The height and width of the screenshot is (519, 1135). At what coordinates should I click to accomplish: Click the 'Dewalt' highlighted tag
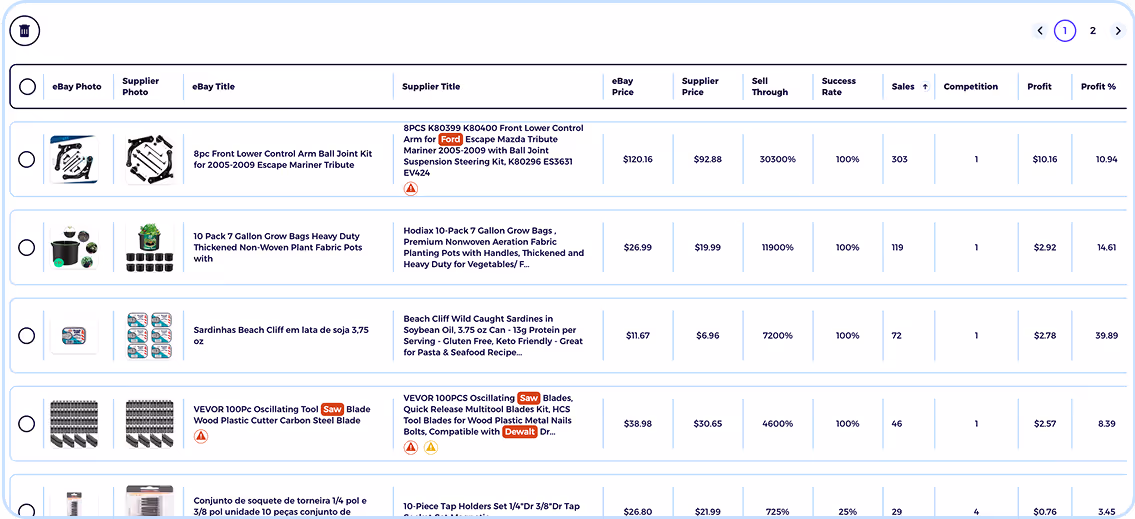pyautogui.click(x=519, y=432)
